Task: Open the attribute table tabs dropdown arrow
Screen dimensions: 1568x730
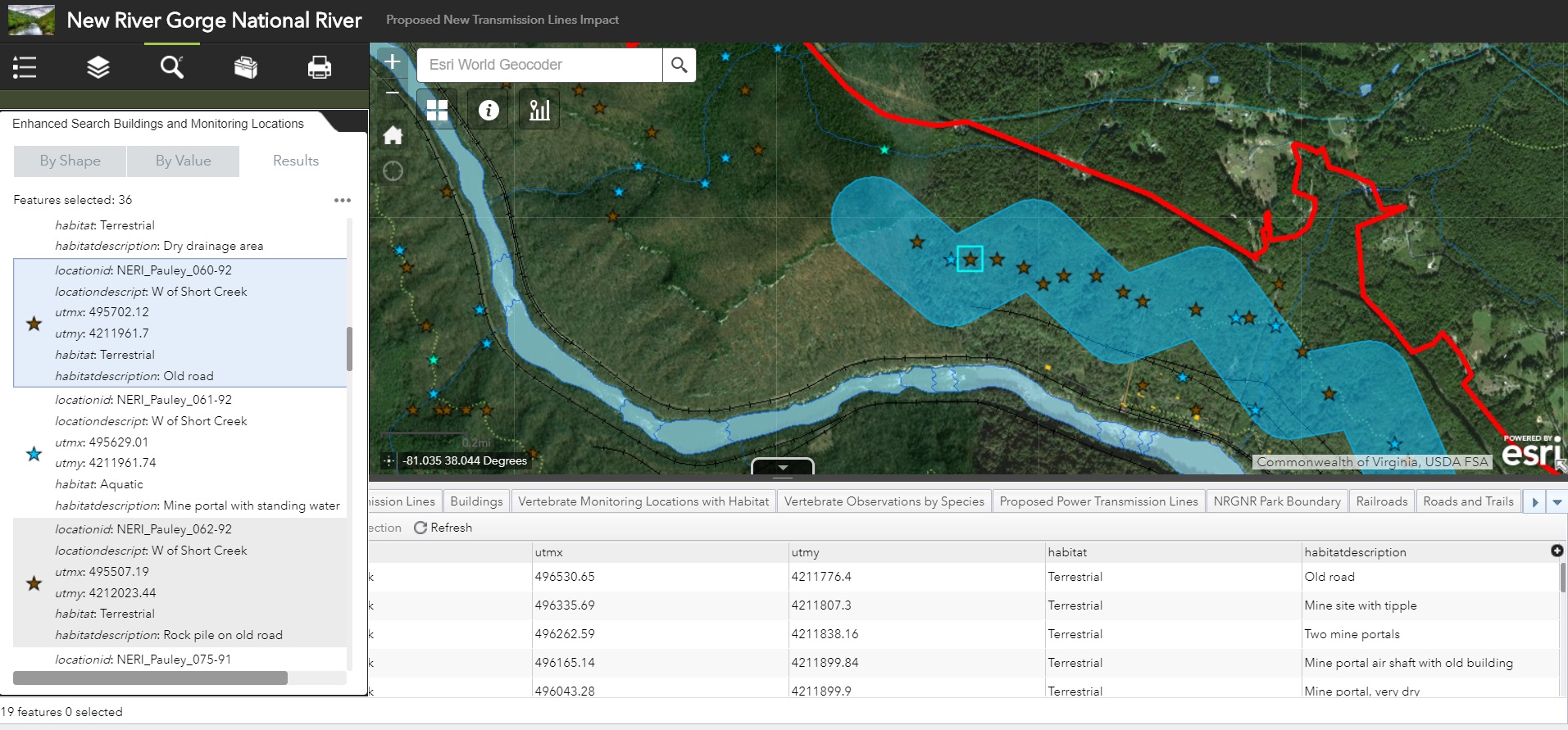Action: tap(1557, 501)
